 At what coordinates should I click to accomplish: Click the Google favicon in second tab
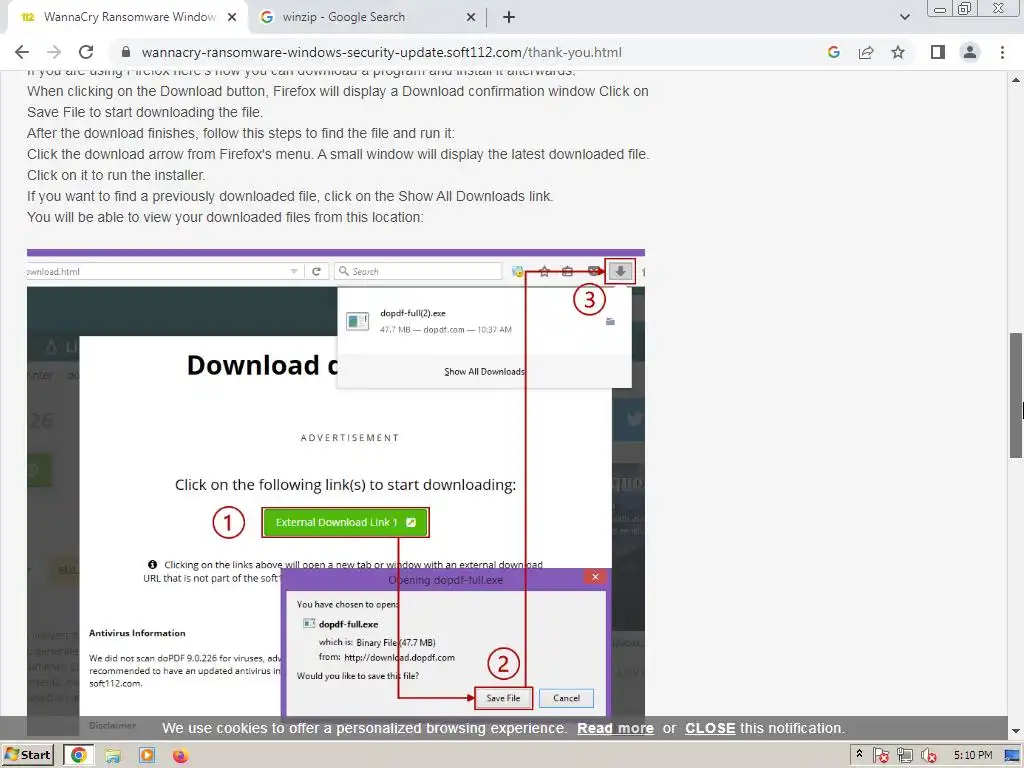tap(266, 17)
